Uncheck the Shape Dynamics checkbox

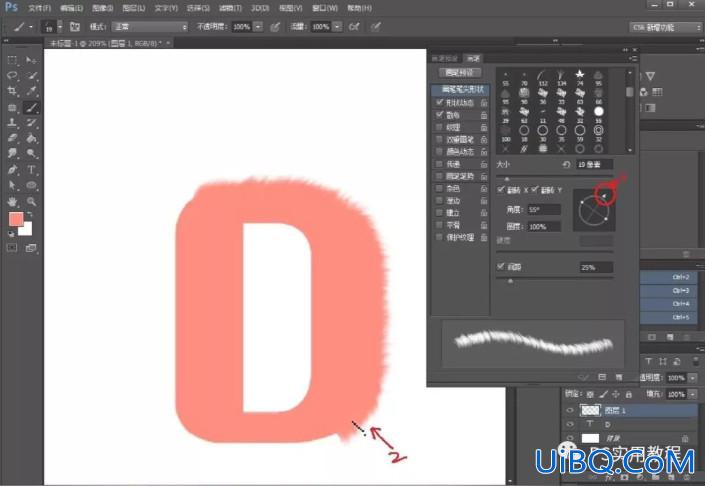tap(439, 103)
